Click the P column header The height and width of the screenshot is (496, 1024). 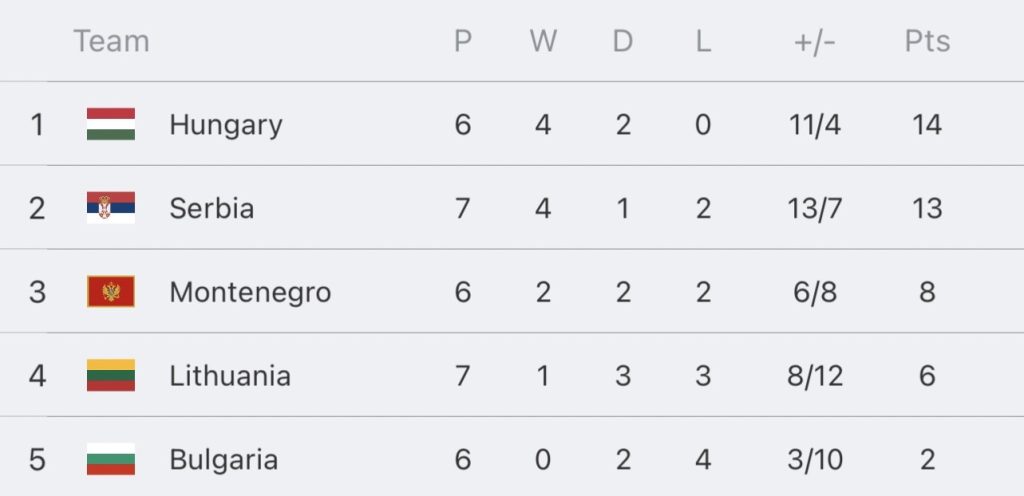pyautogui.click(x=463, y=41)
